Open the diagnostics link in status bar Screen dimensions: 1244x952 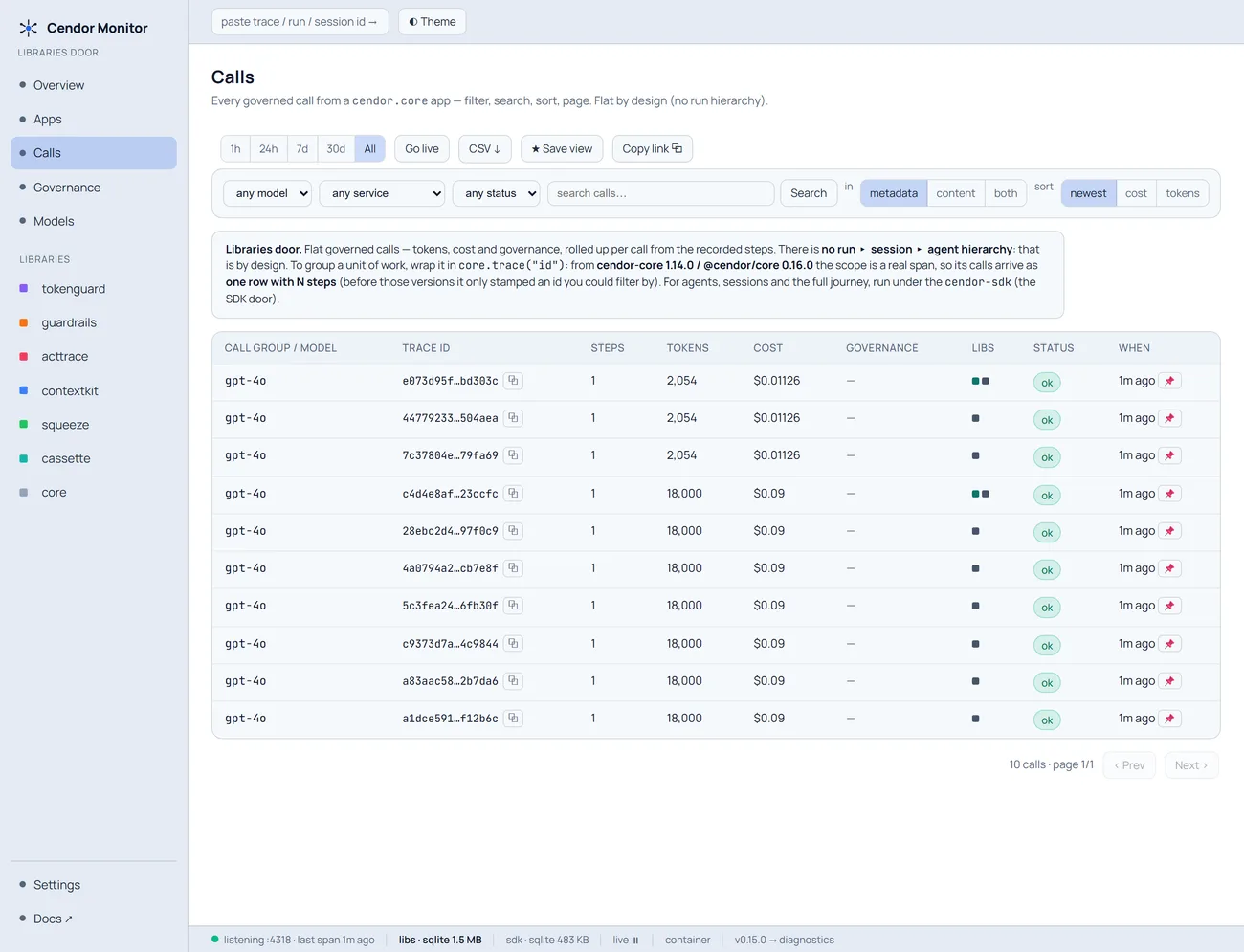tap(785, 940)
